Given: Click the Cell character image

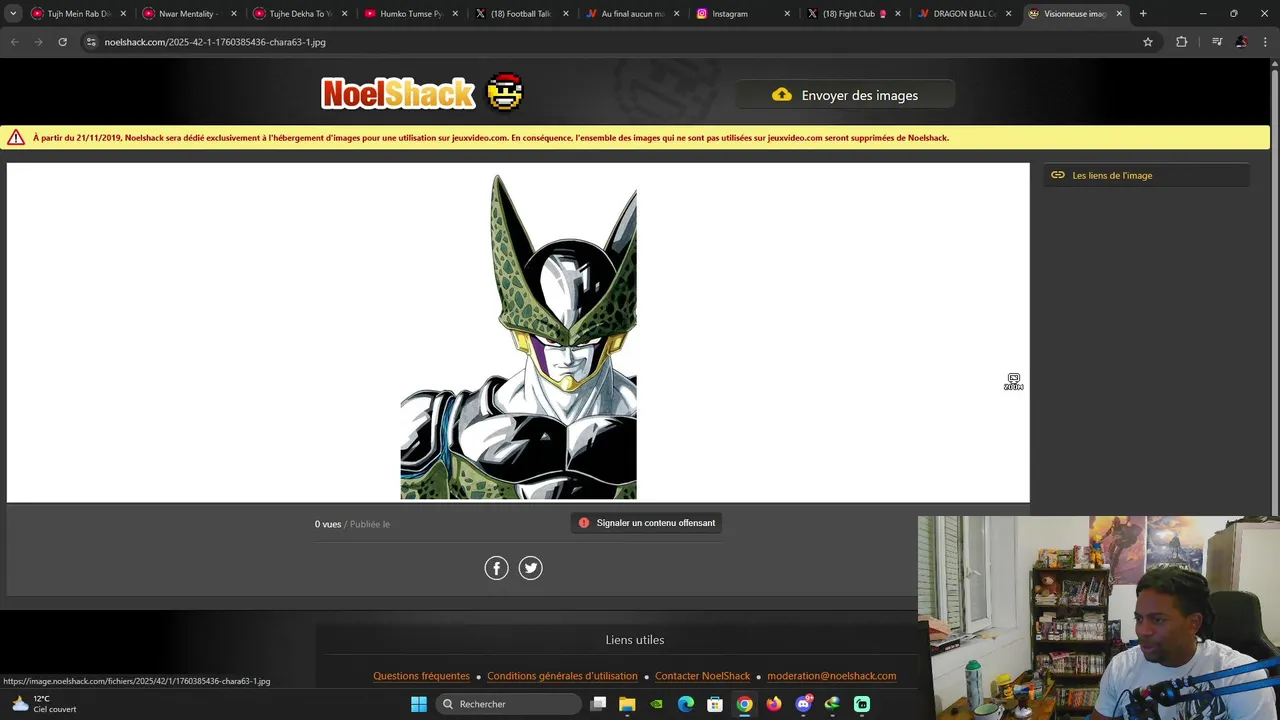Looking at the screenshot, I should click(x=518, y=336).
